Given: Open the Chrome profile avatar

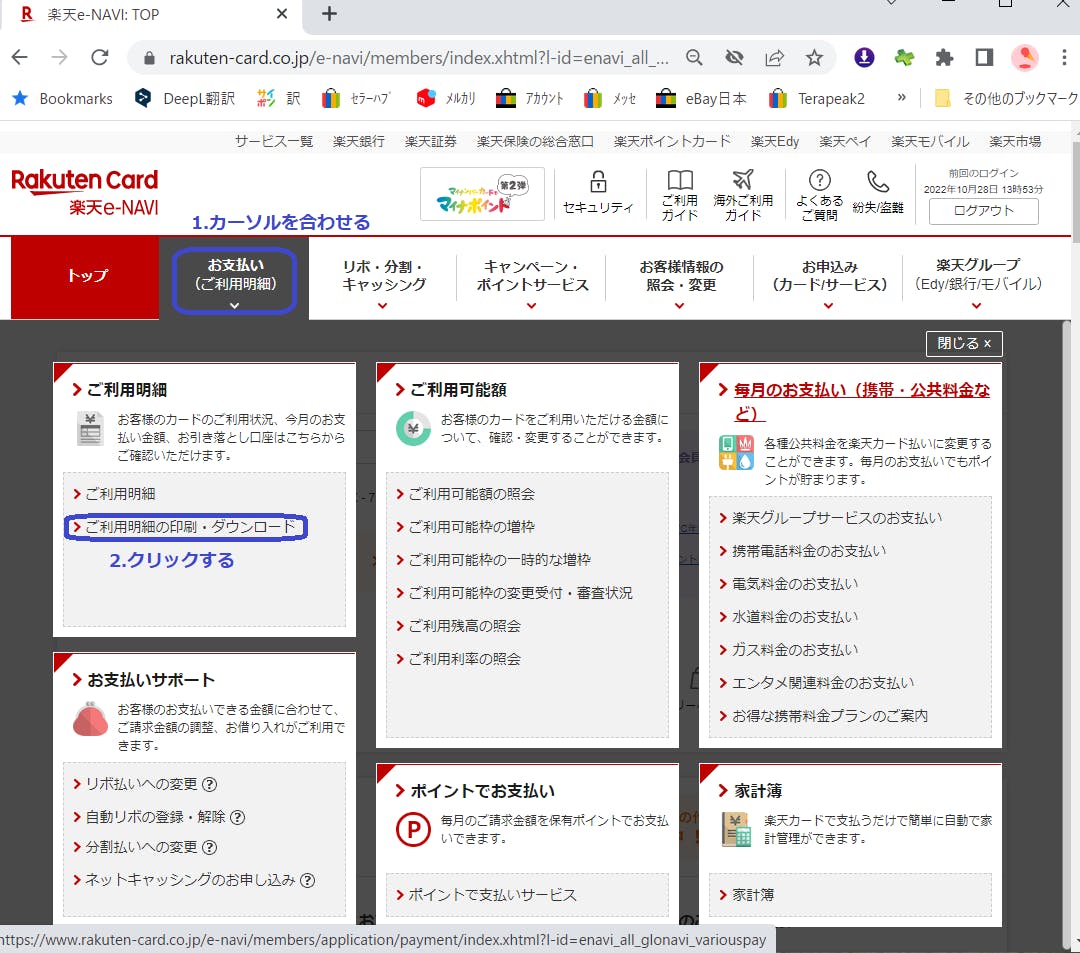Looking at the screenshot, I should pyautogui.click(x=1024, y=58).
